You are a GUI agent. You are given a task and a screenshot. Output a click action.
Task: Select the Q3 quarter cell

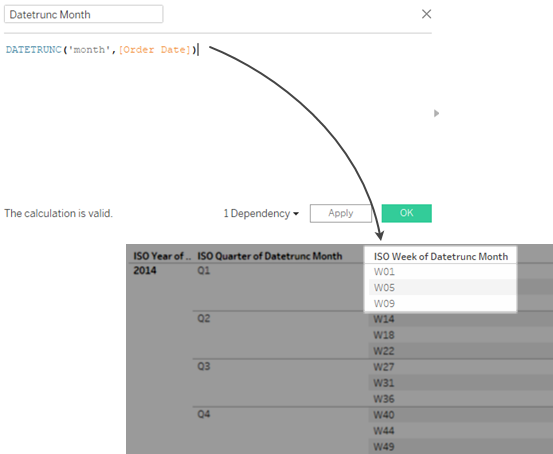click(x=203, y=366)
